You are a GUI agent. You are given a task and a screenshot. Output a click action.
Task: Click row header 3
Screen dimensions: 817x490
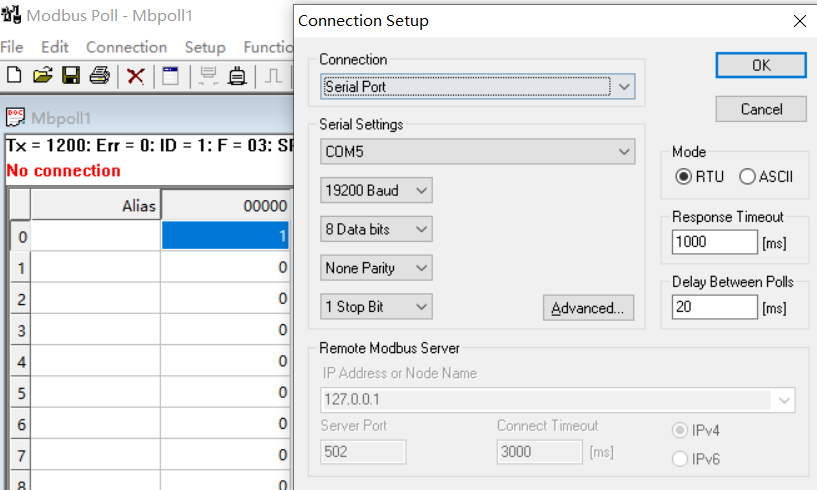(x=21, y=330)
